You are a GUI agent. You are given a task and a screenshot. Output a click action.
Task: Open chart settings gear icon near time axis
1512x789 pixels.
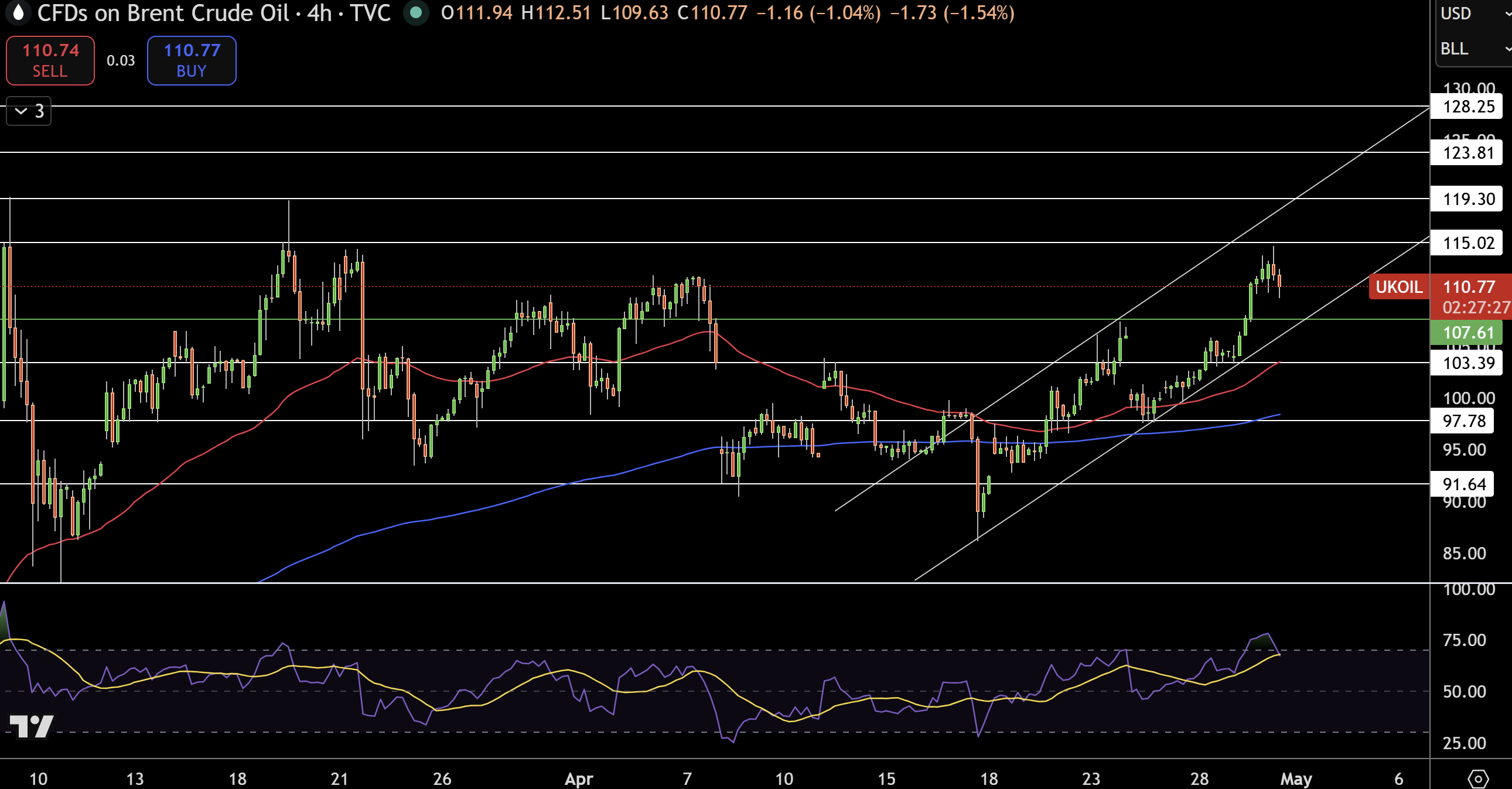click(x=1477, y=778)
